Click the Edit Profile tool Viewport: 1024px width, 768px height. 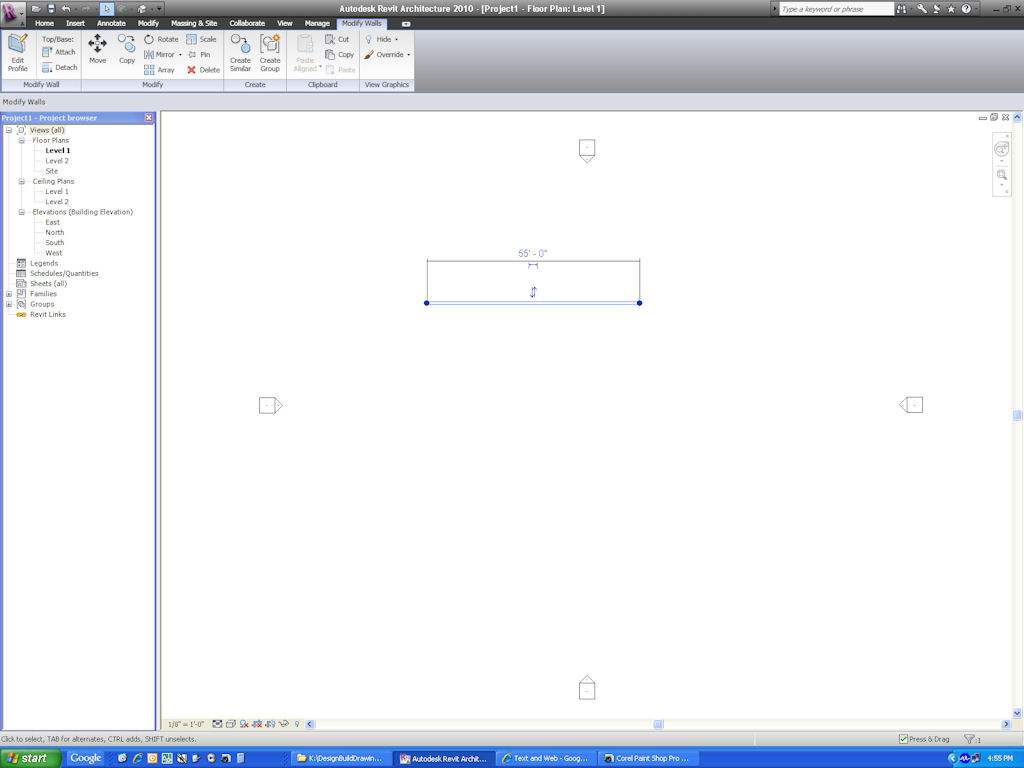18,53
